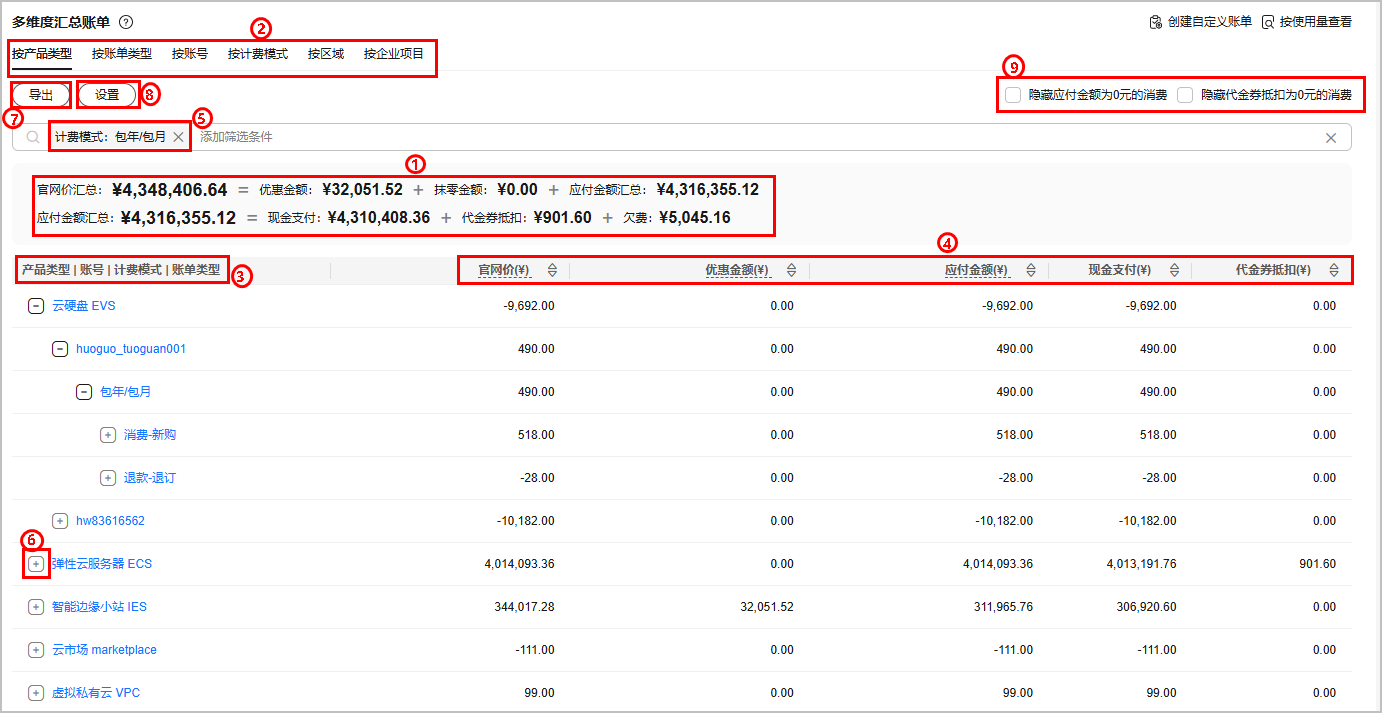The image size is (1382, 713).
Task: Expand the 弹性云服务器 ECS row
Action: (x=36, y=564)
